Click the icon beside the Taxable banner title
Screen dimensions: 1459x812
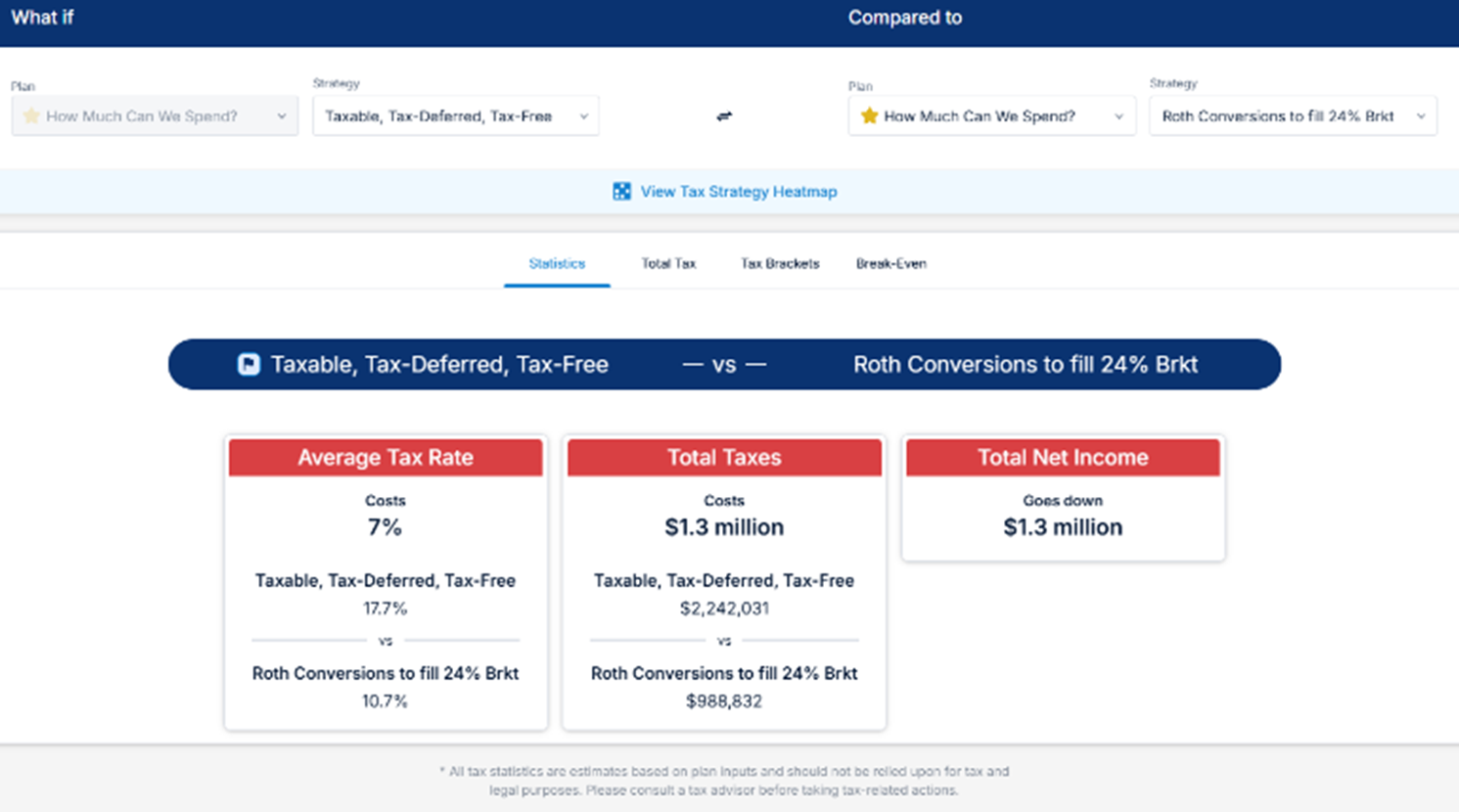click(249, 365)
